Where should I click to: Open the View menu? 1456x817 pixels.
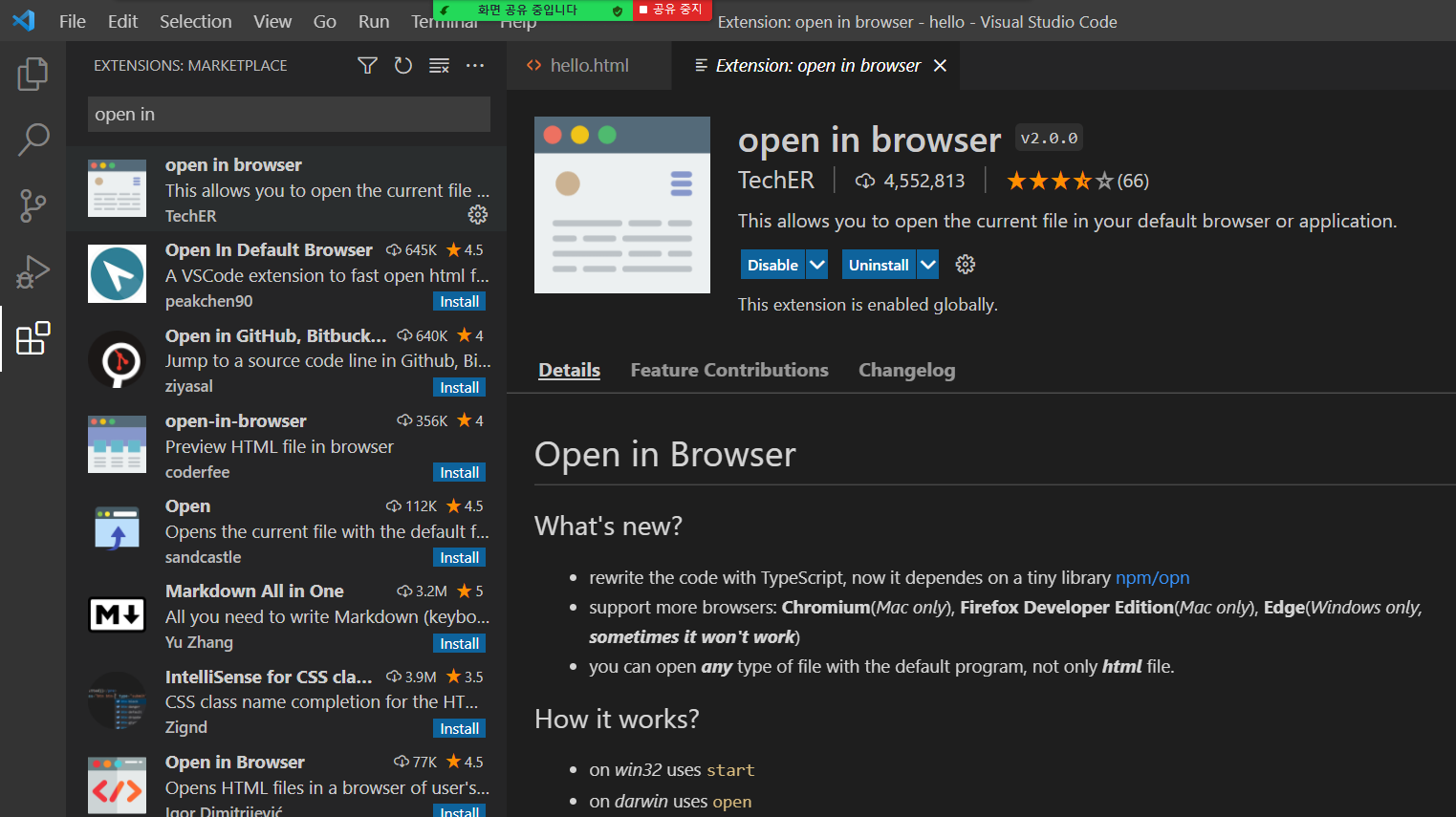pyautogui.click(x=272, y=21)
